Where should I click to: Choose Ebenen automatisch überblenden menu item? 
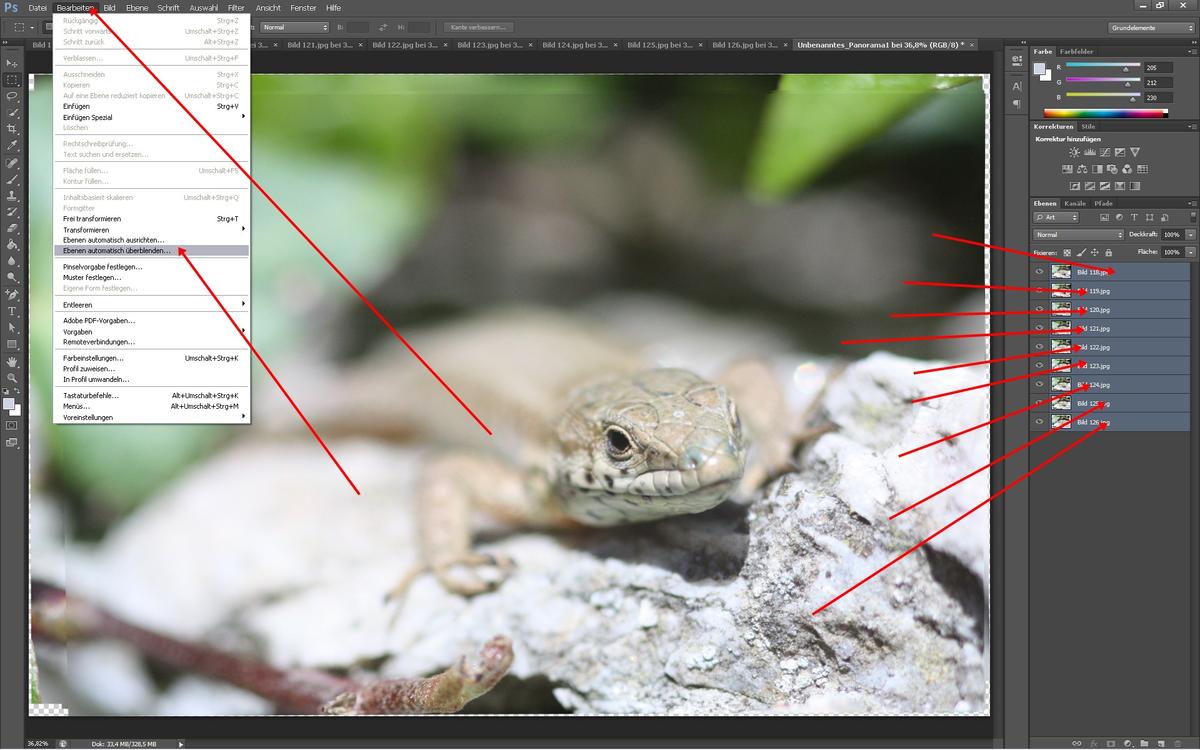[150, 251]
